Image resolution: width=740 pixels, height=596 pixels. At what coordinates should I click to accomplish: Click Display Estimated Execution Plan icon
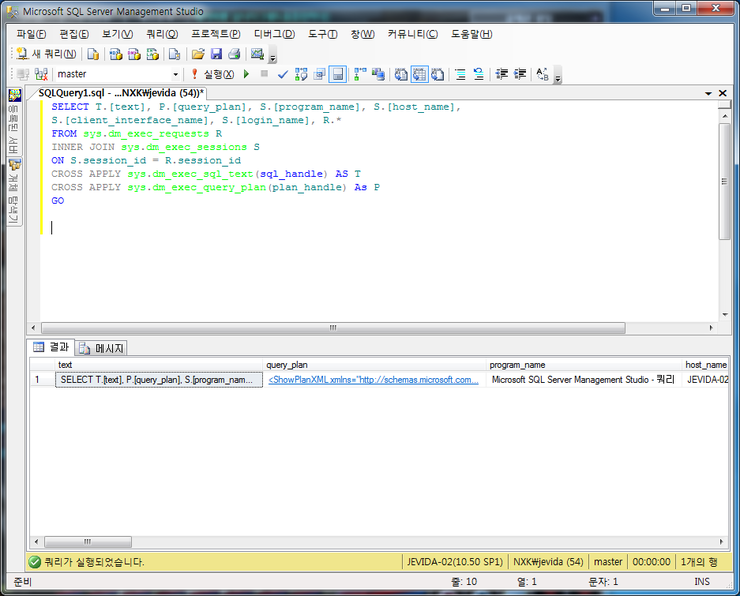pyautogui.click(x=301, y=74)
